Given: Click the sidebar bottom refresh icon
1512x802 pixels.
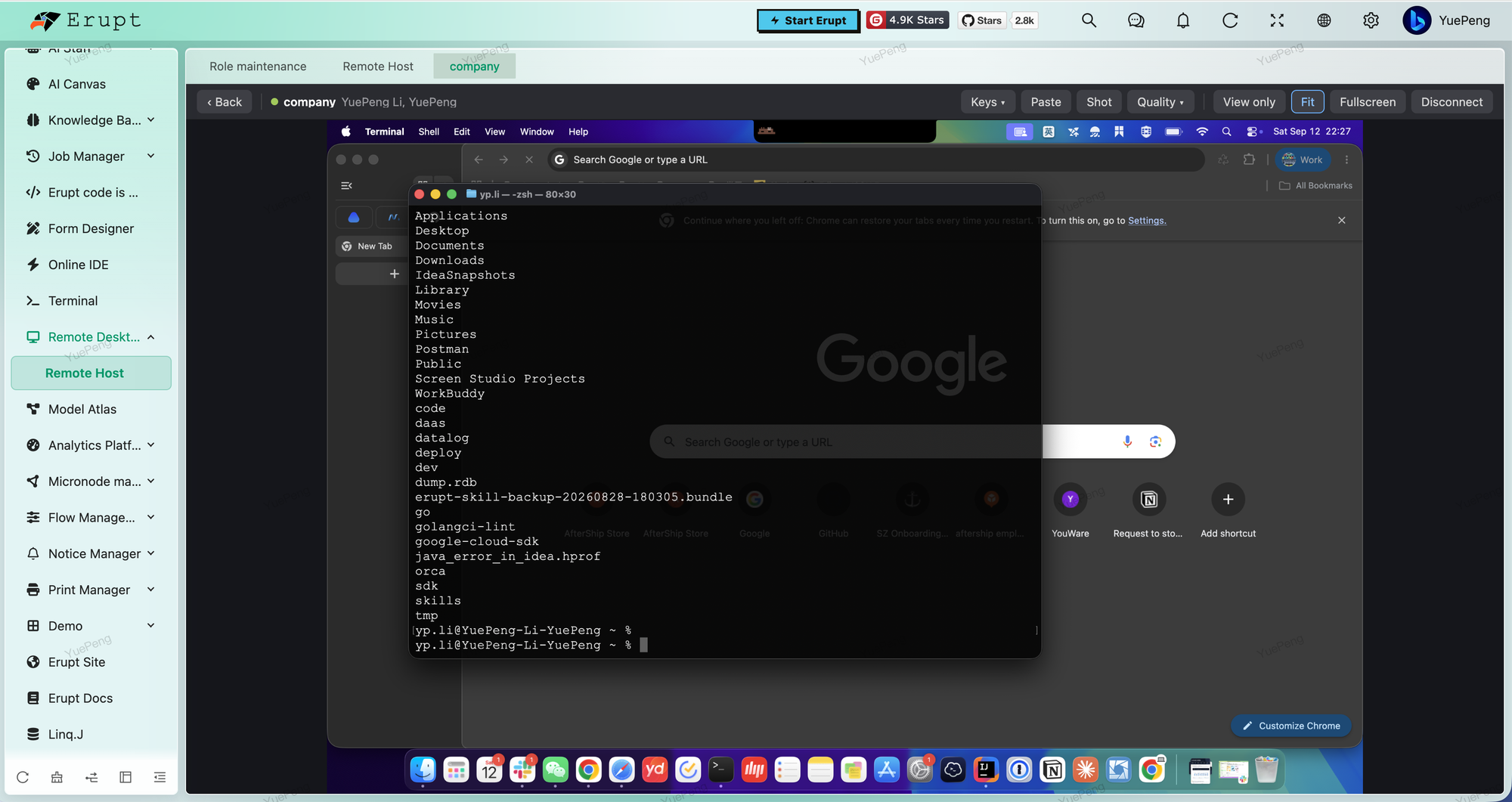Looking at the screenshot, I should click(x=23, y=777).
